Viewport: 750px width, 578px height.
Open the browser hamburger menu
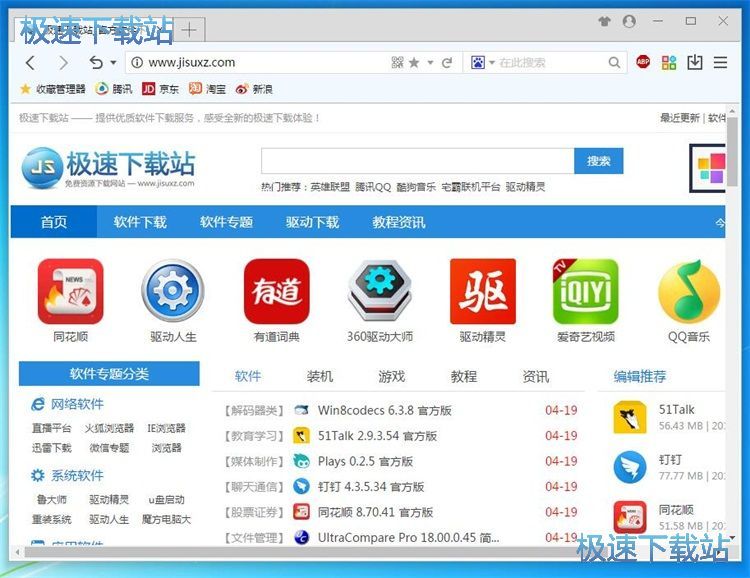(720, 63)
